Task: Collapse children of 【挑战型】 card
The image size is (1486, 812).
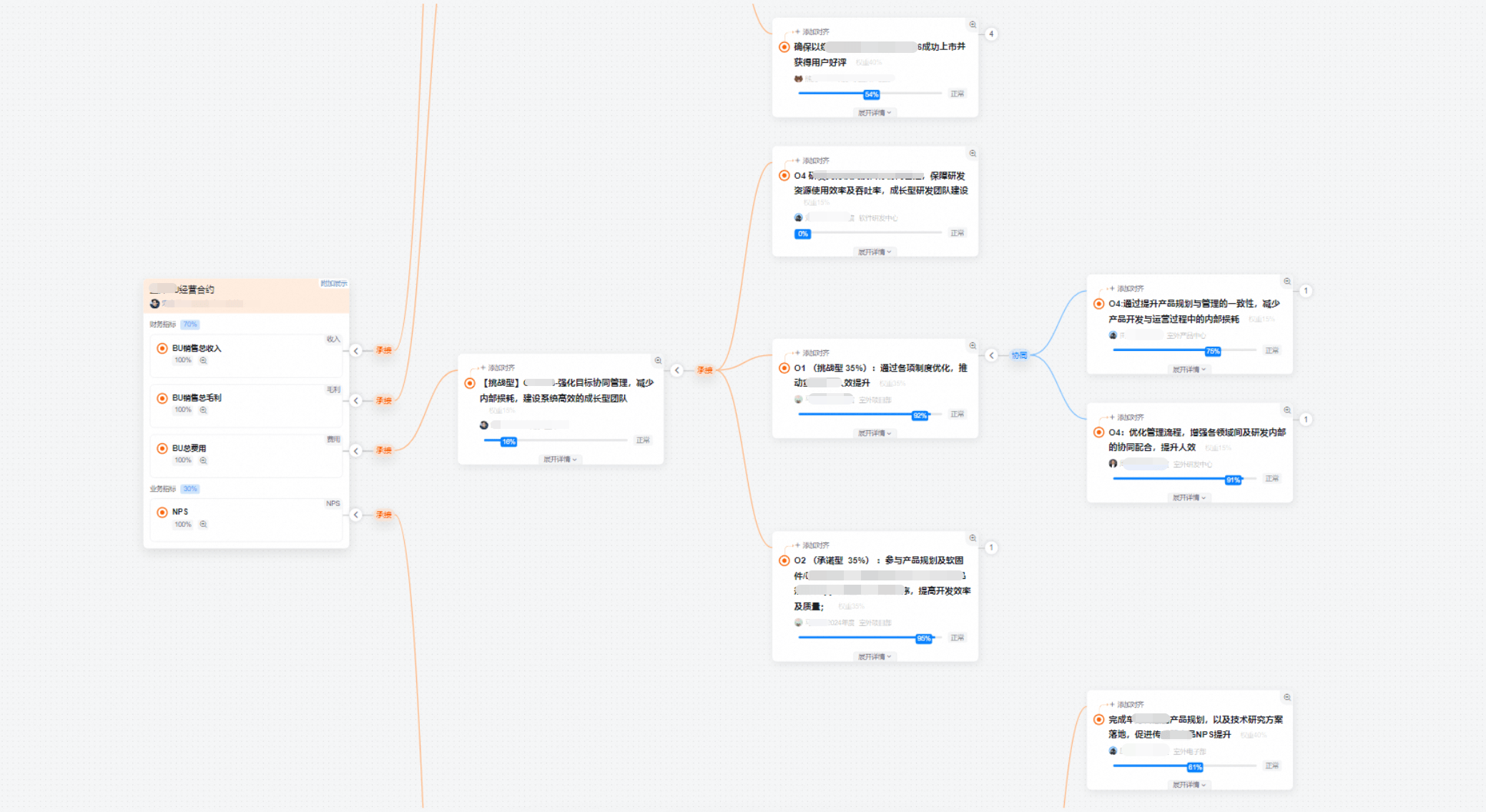Action: (x=676, y=370)
